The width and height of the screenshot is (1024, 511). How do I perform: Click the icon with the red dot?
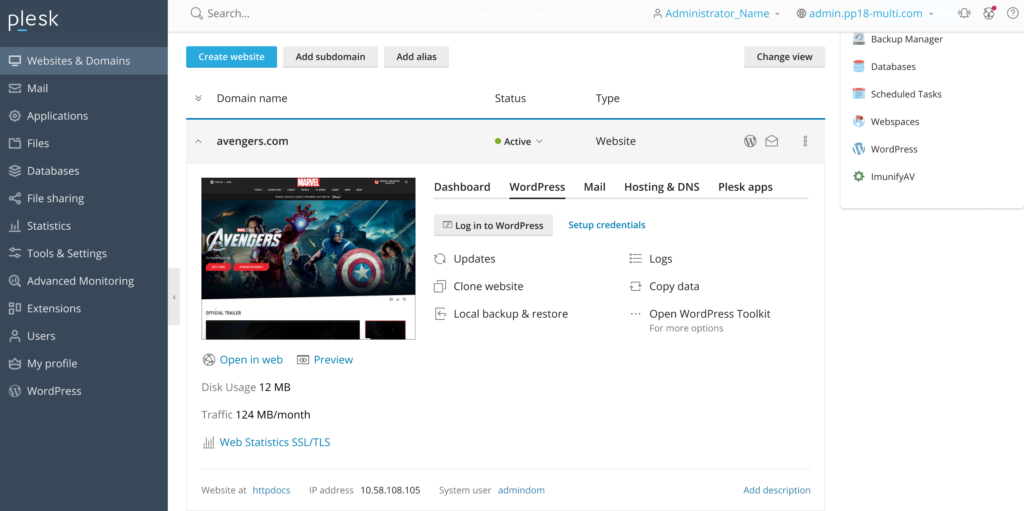click(x=989, y=13)
